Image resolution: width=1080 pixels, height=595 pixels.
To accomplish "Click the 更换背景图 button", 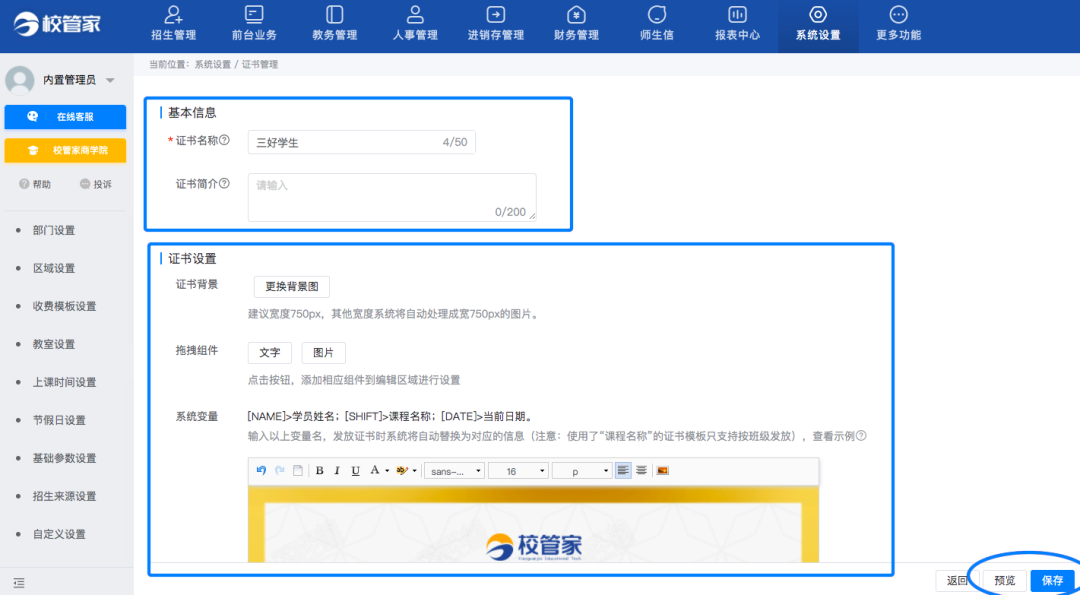I will click(x=291, y=287).
